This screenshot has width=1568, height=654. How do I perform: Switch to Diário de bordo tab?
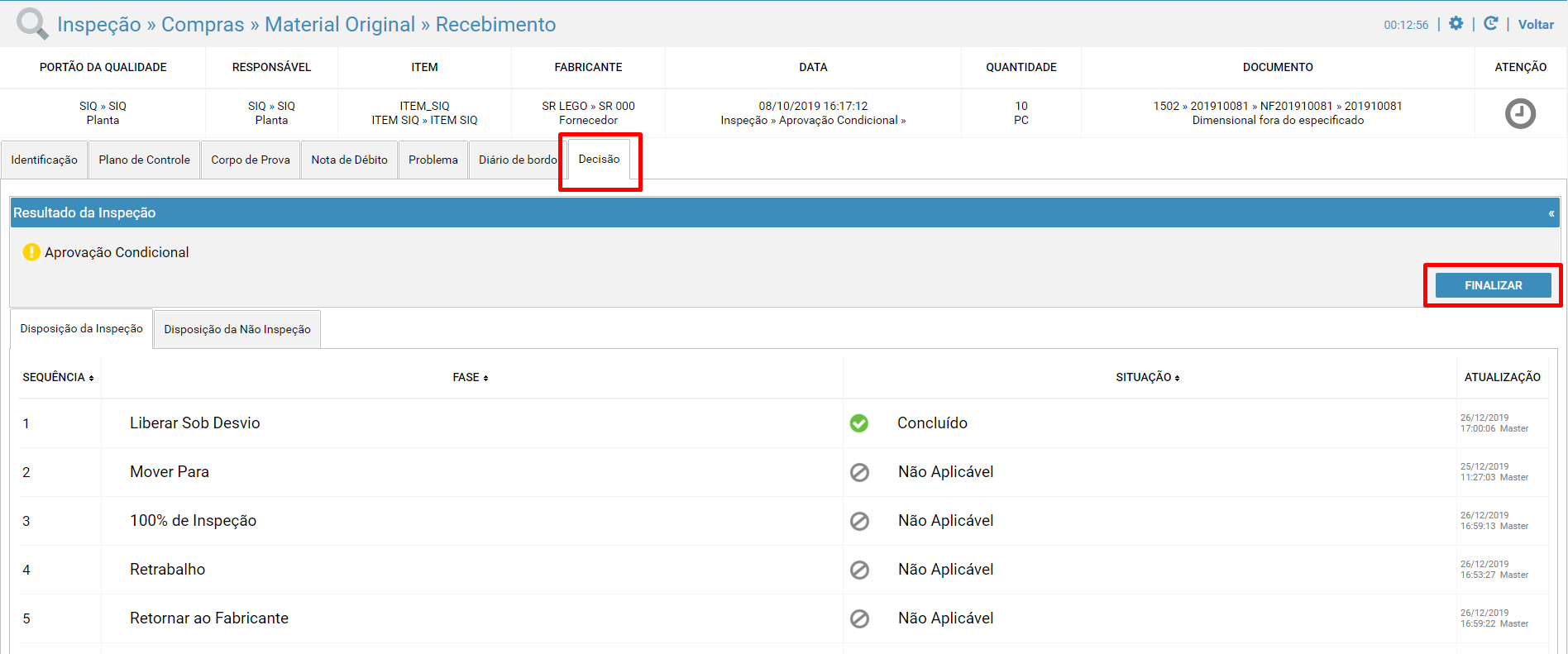518,160
